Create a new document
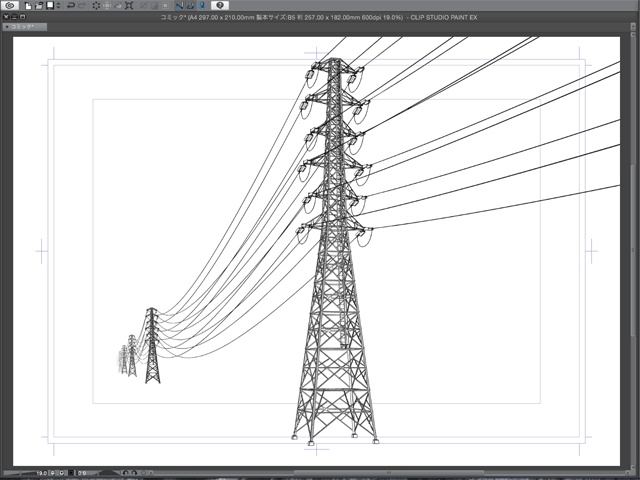 coord(28,6)
